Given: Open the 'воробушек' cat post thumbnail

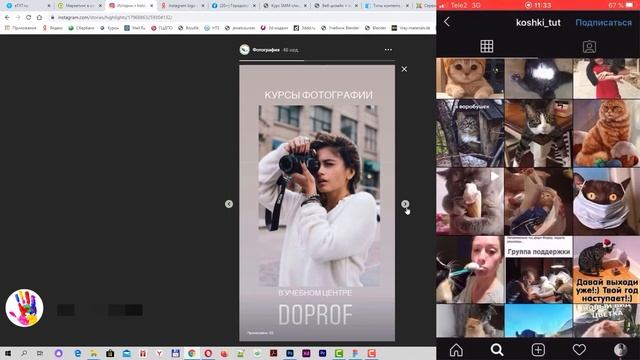Looking at the screenshot, I should [x=470, y=133].
